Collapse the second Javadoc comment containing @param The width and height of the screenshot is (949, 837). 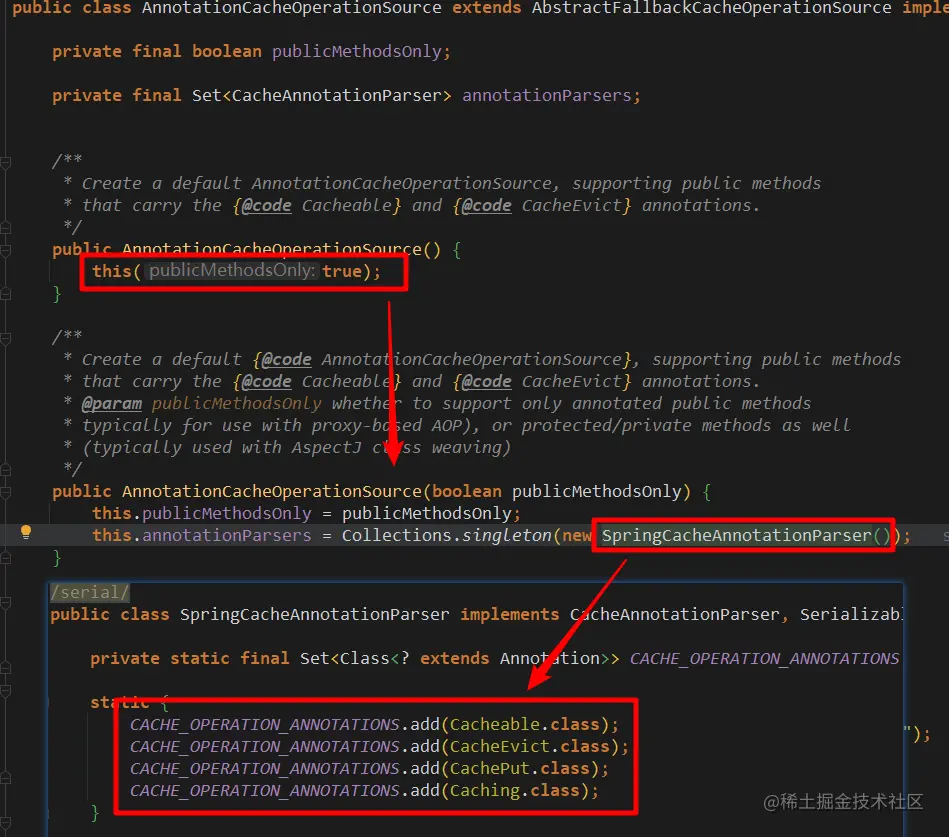[5, 338]
